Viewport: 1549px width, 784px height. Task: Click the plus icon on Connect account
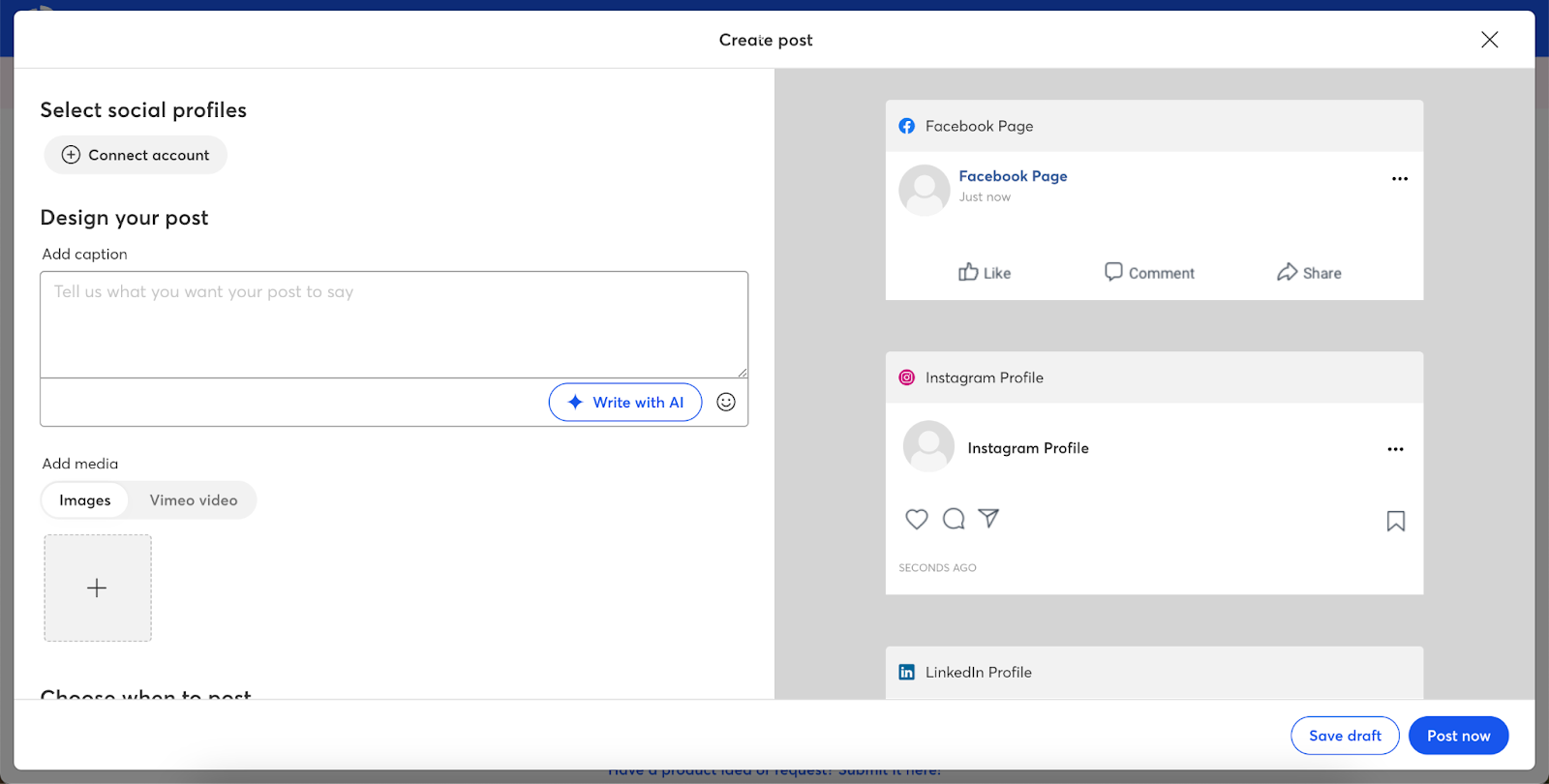[x=71, y=155]
